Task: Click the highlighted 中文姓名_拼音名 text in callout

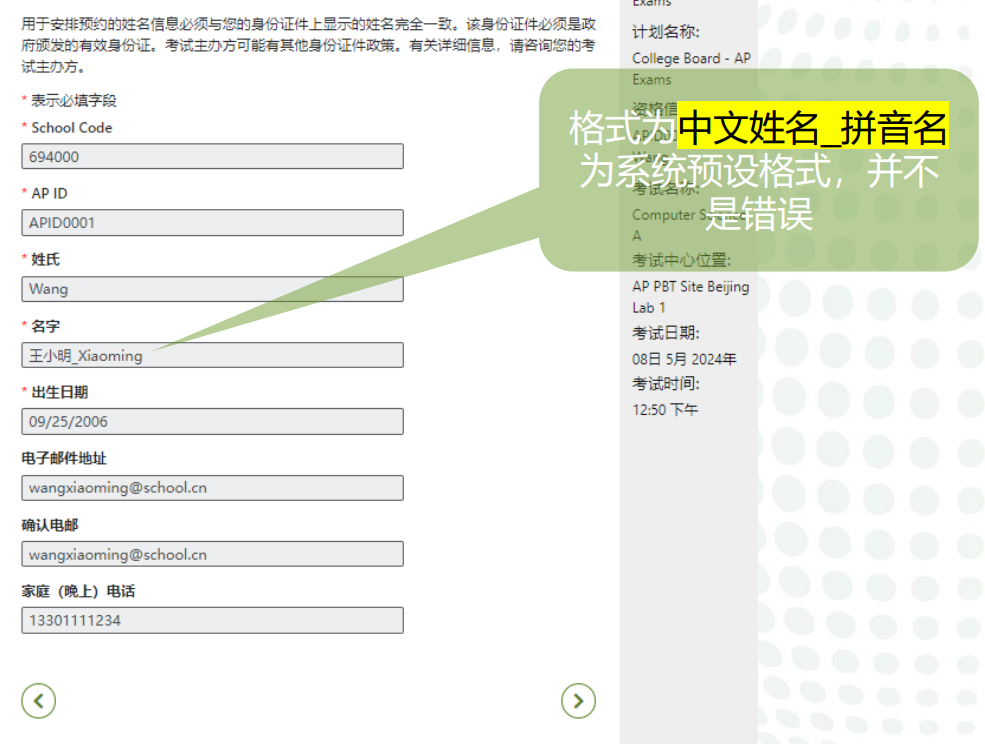Action: (812, 129)
